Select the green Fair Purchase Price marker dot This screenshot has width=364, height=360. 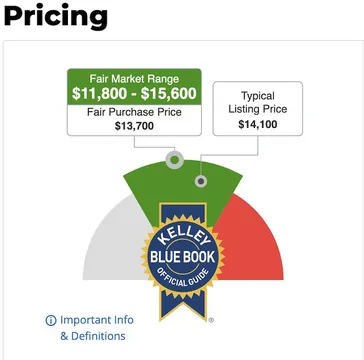(x=174, y=160)
